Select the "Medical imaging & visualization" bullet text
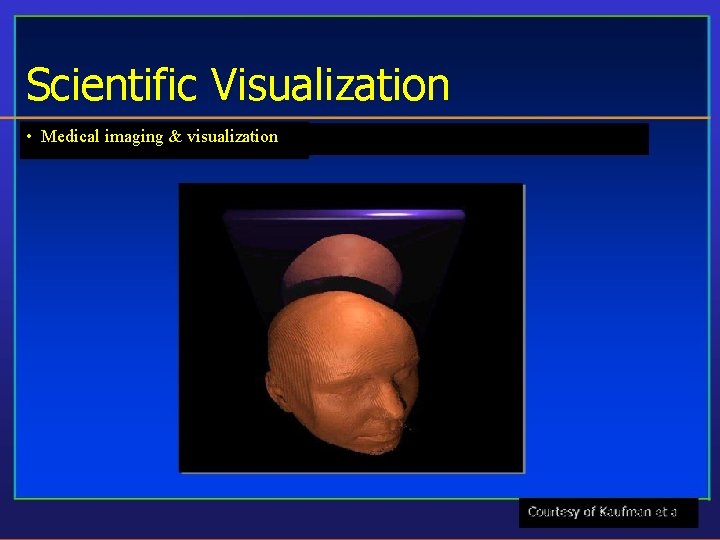Screen dimensions: 720x540 159,137
